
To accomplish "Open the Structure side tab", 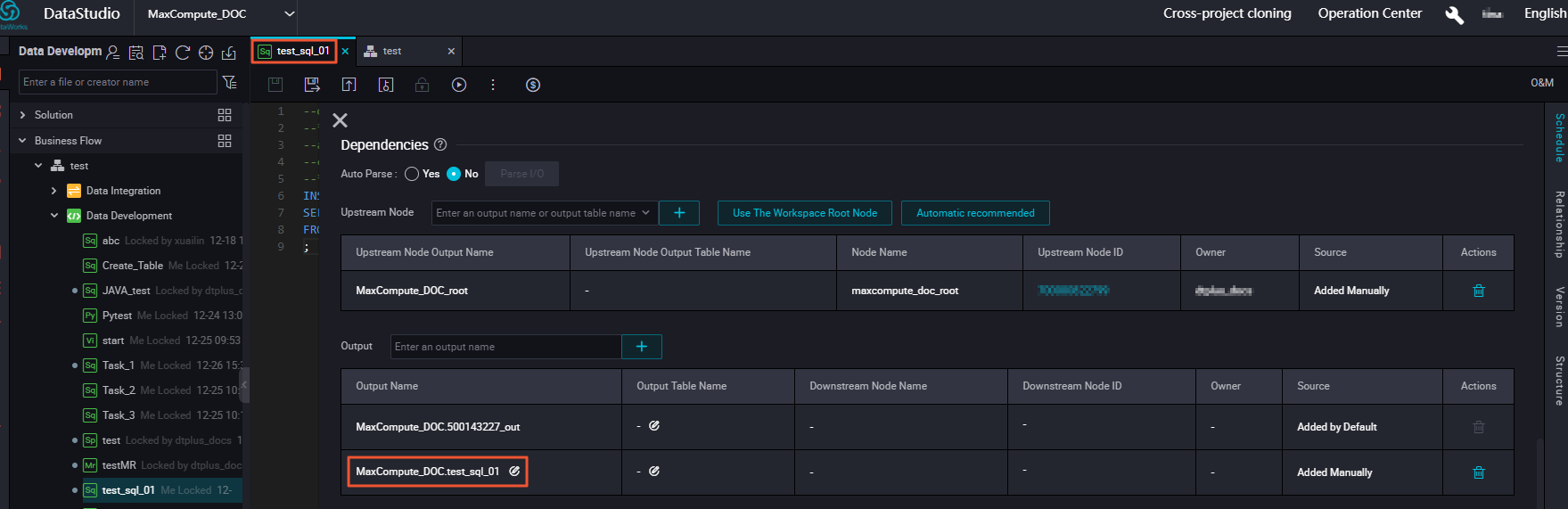I will click(x=1559, y=381).
